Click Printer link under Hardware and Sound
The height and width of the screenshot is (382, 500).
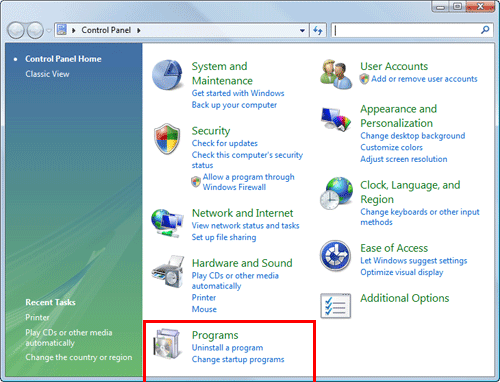(204, 297)
